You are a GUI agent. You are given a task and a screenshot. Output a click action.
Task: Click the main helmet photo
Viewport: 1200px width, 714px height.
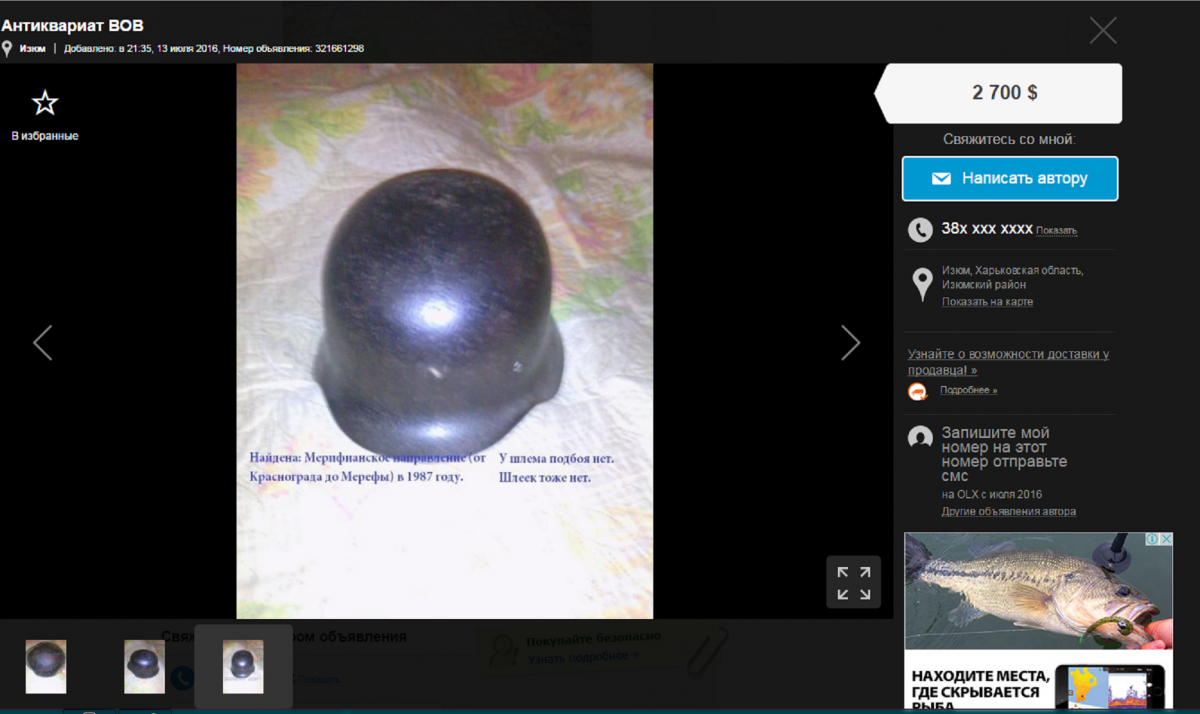click(444, 341)
